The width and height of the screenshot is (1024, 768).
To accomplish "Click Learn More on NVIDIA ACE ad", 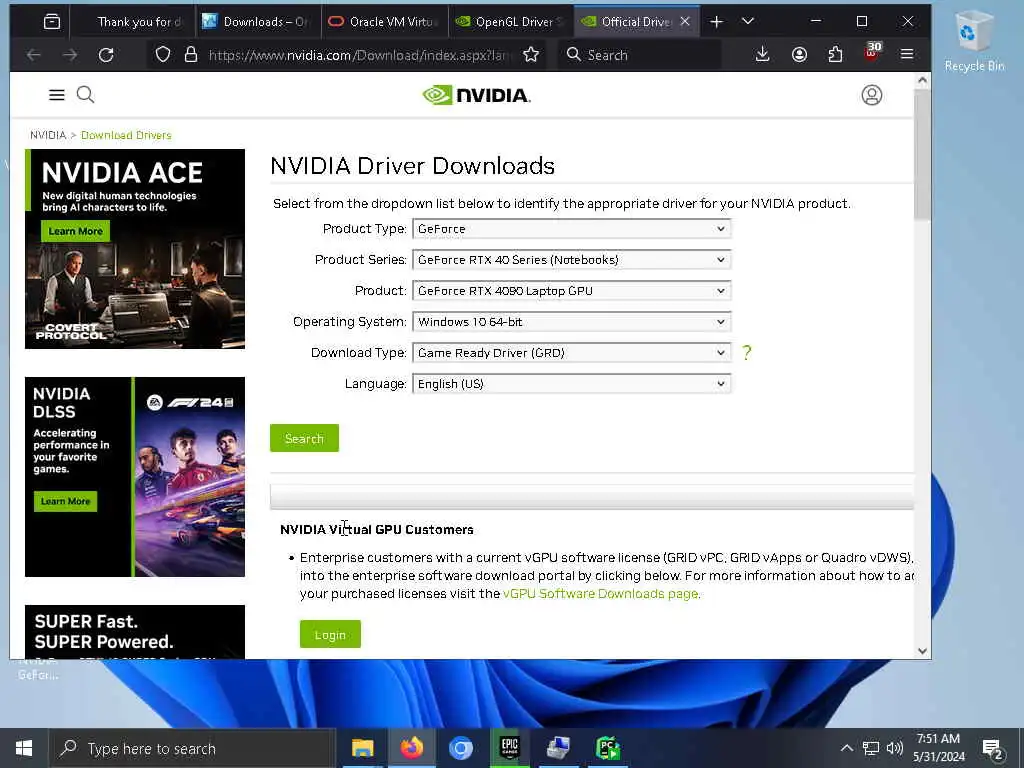I will [76, 231].
